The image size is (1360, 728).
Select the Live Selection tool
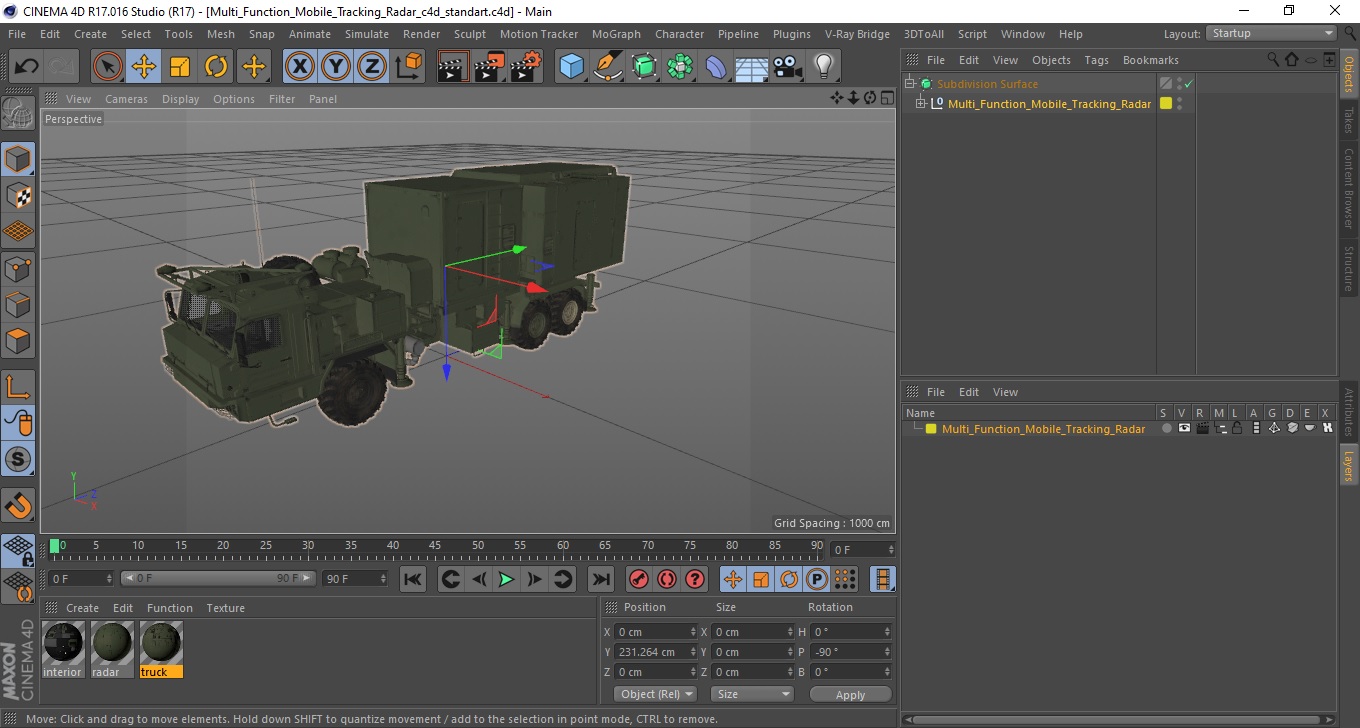(x=108, y=67)
